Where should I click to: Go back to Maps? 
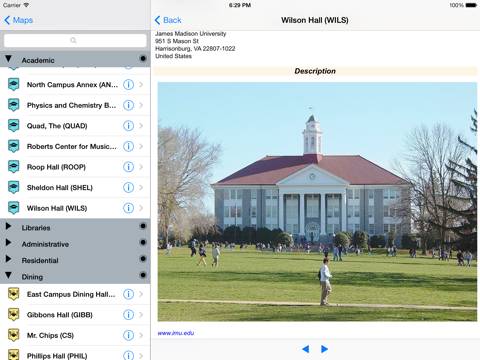click(18, 20)
